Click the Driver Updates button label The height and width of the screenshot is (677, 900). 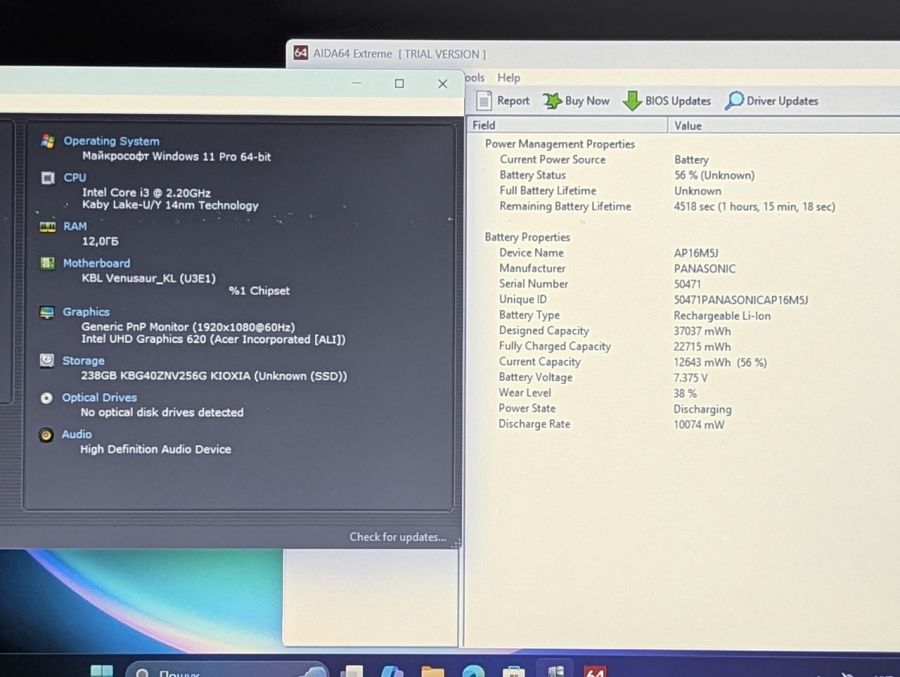click(x=782, y=100)
